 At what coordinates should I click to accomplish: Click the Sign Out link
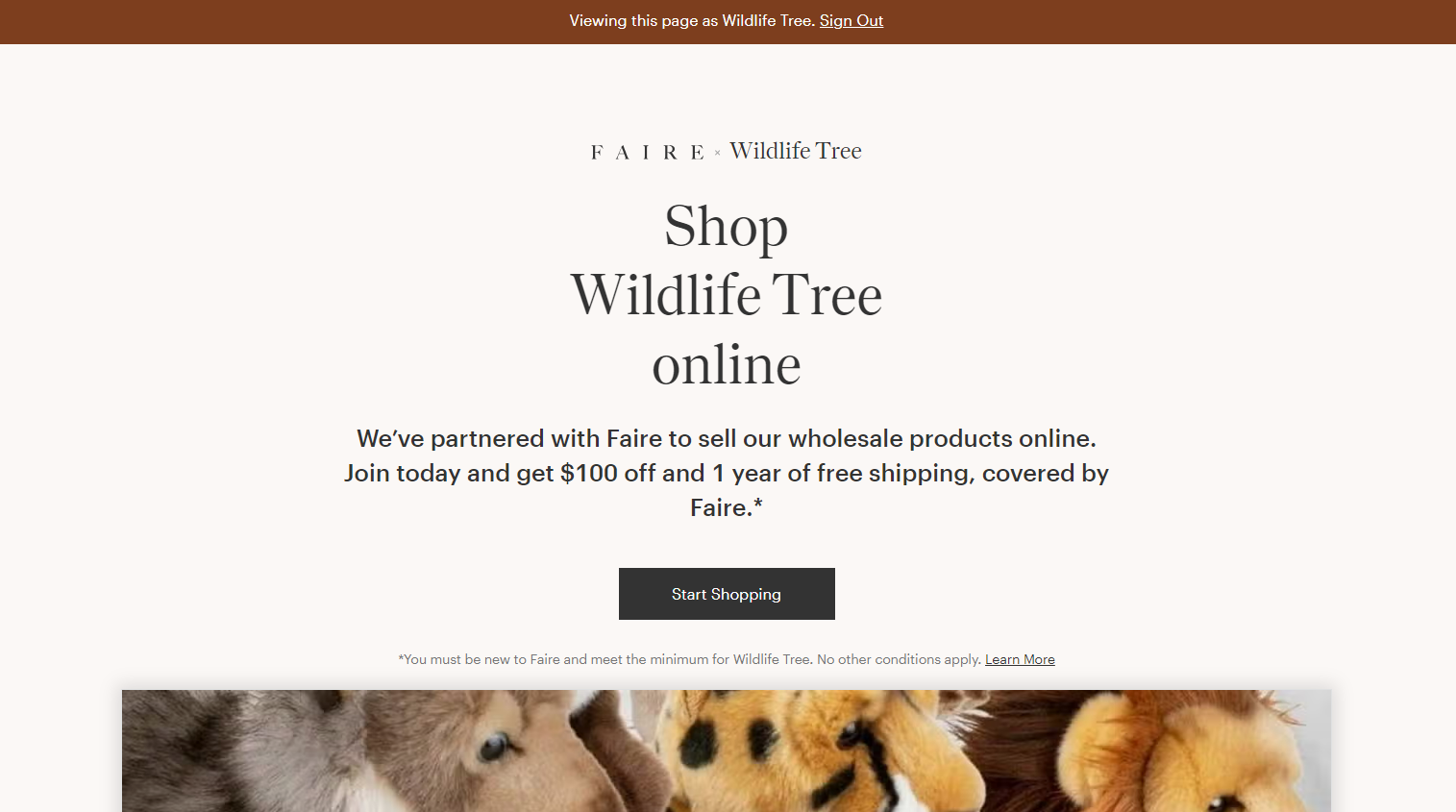pyautogui.click(x=851, y=21)
